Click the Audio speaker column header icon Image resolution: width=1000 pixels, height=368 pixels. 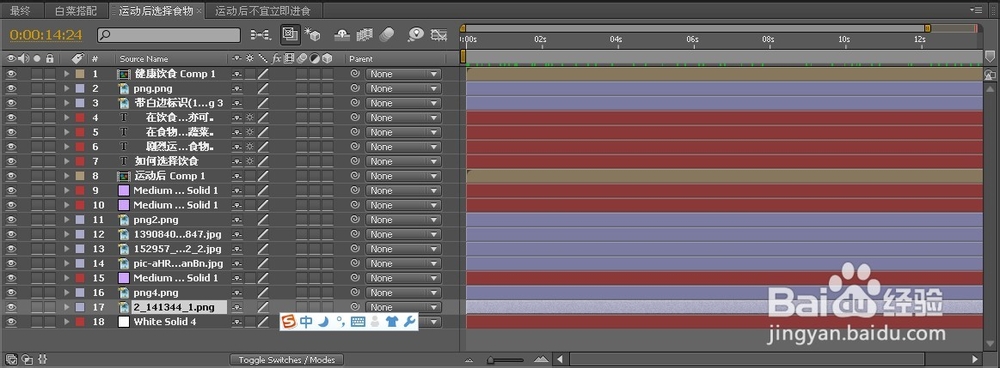[24, 59]
